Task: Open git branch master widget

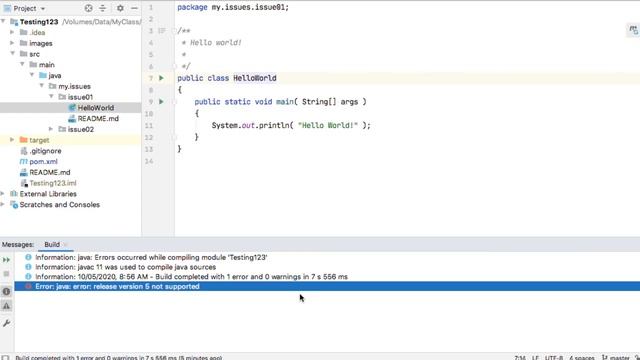Action: 616,358
